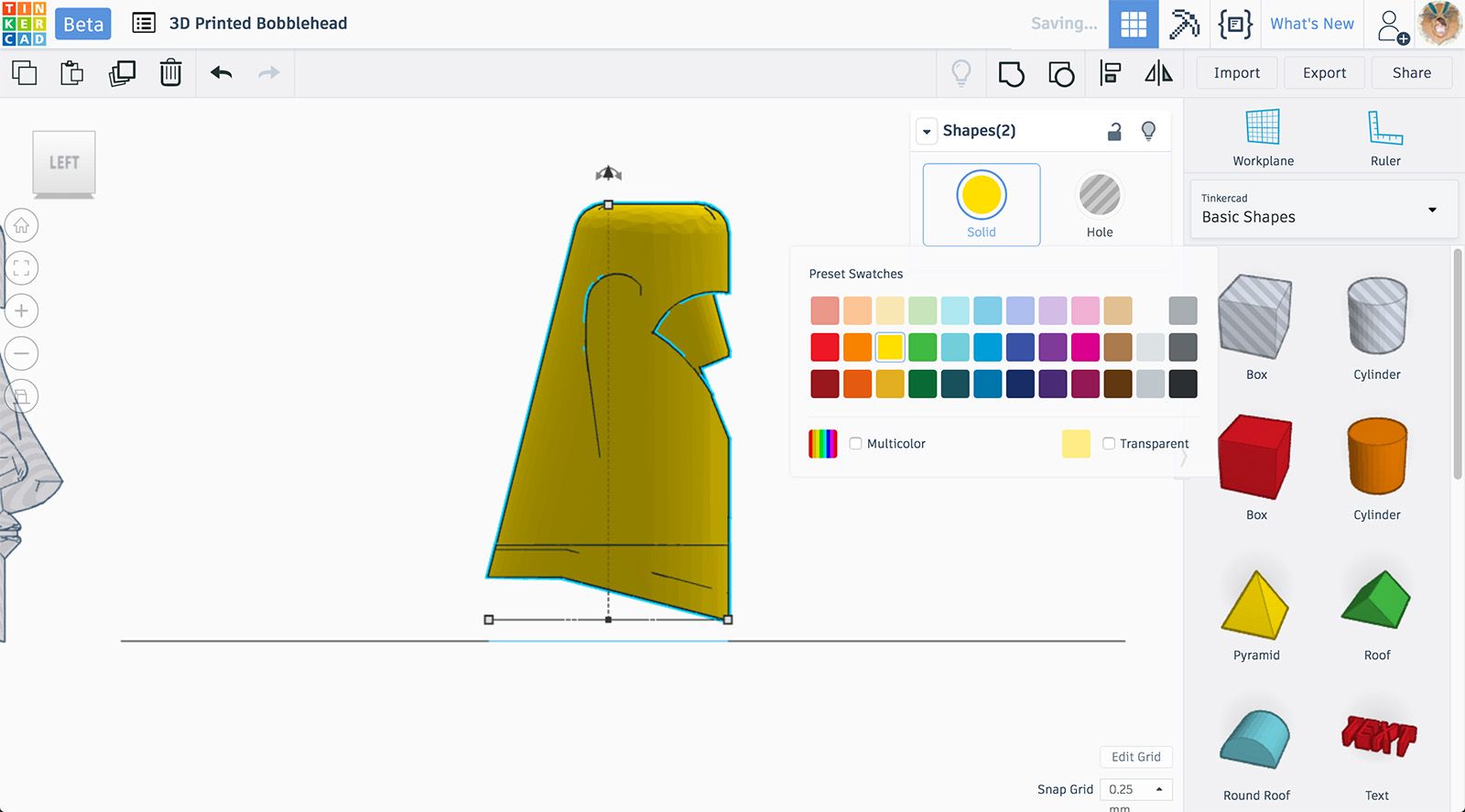1465x812 pixels.
Task: Toggle the lock on Shapes(2)
Action: coord(1114,131)
